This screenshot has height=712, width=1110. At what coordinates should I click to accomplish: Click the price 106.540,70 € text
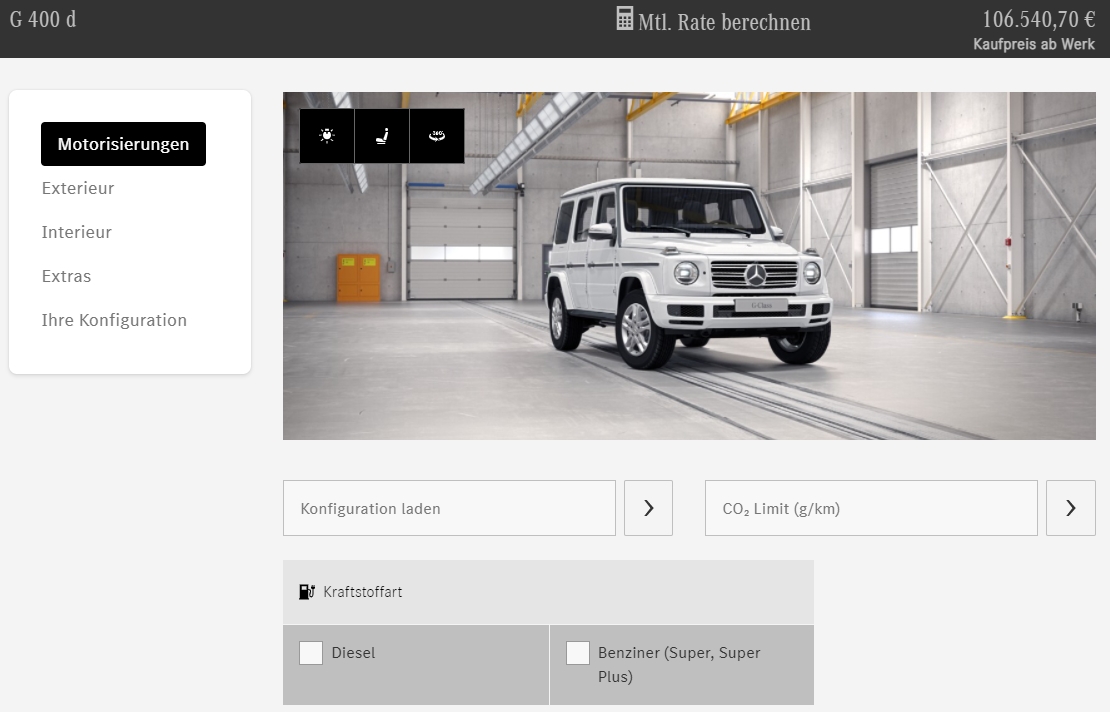[x=1039, y=19]
